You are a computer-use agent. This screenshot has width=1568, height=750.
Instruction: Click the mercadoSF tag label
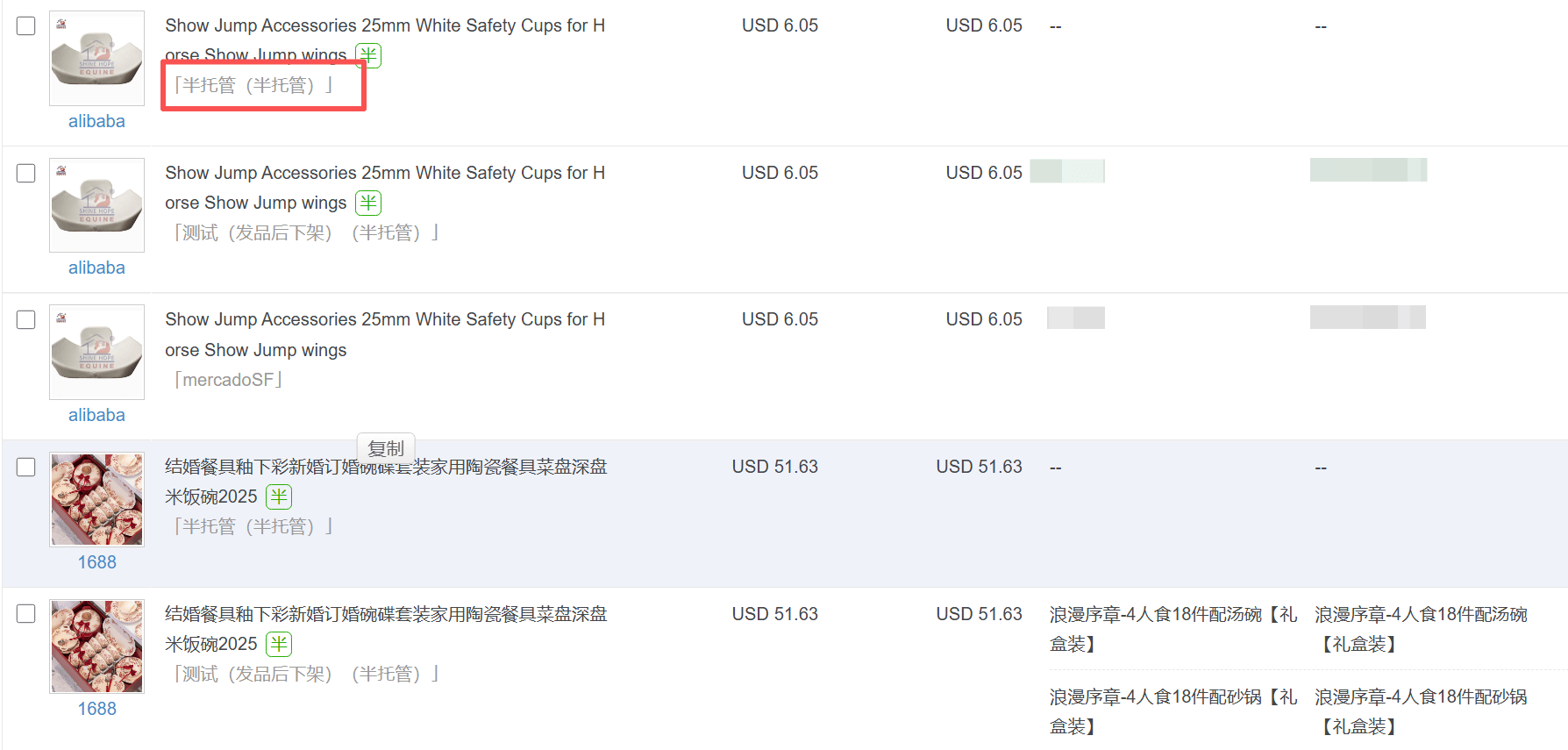228,380
